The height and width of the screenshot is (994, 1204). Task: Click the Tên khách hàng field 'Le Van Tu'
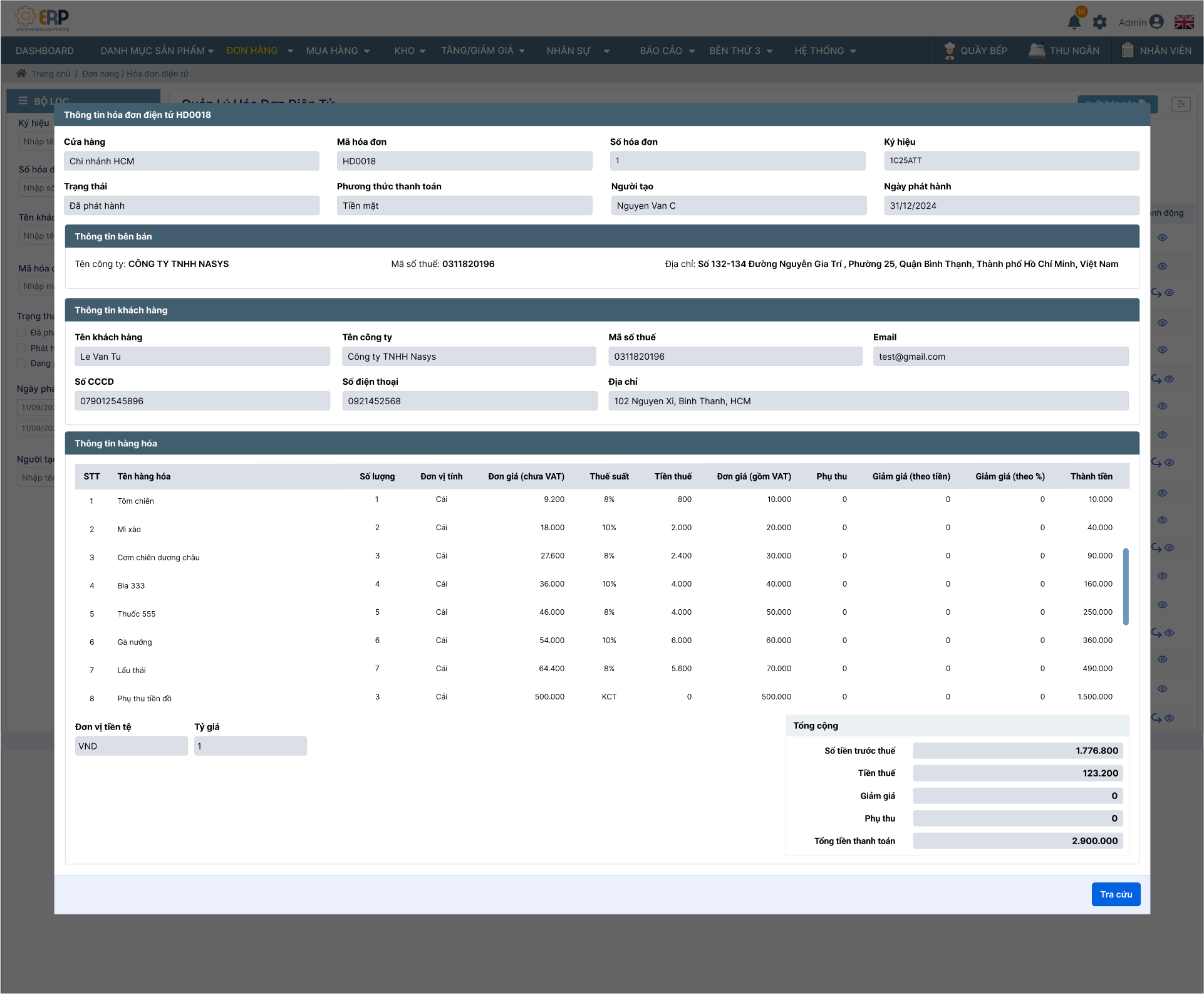click(202, 357)
